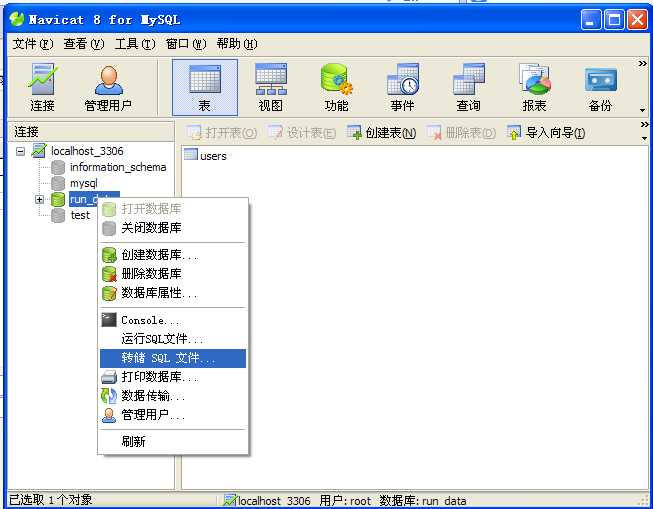Screen dimensions: 653x509
Task: Expand the run_data database node
Action: point(39,200)
